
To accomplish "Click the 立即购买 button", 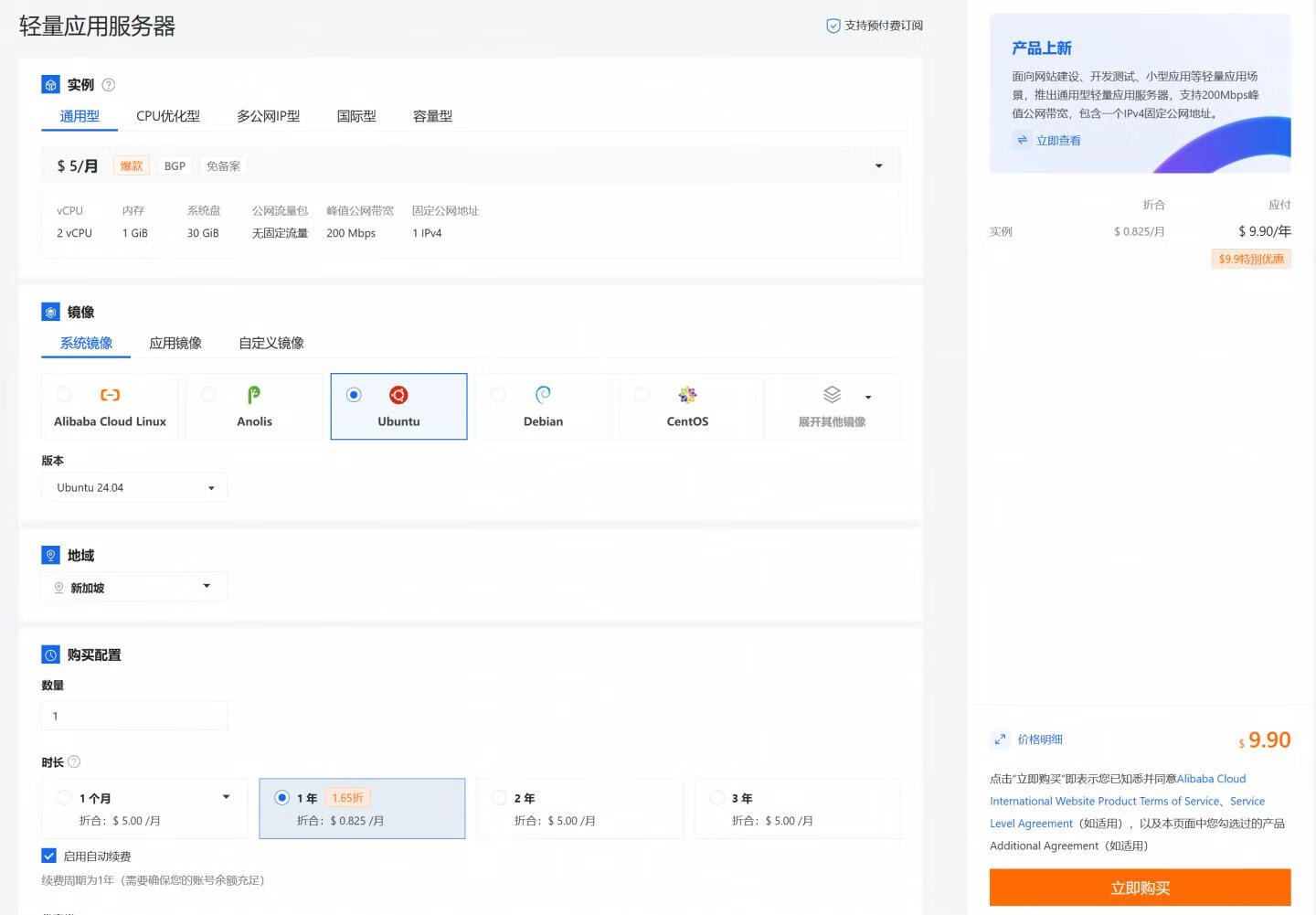I will pos(1140,888).
